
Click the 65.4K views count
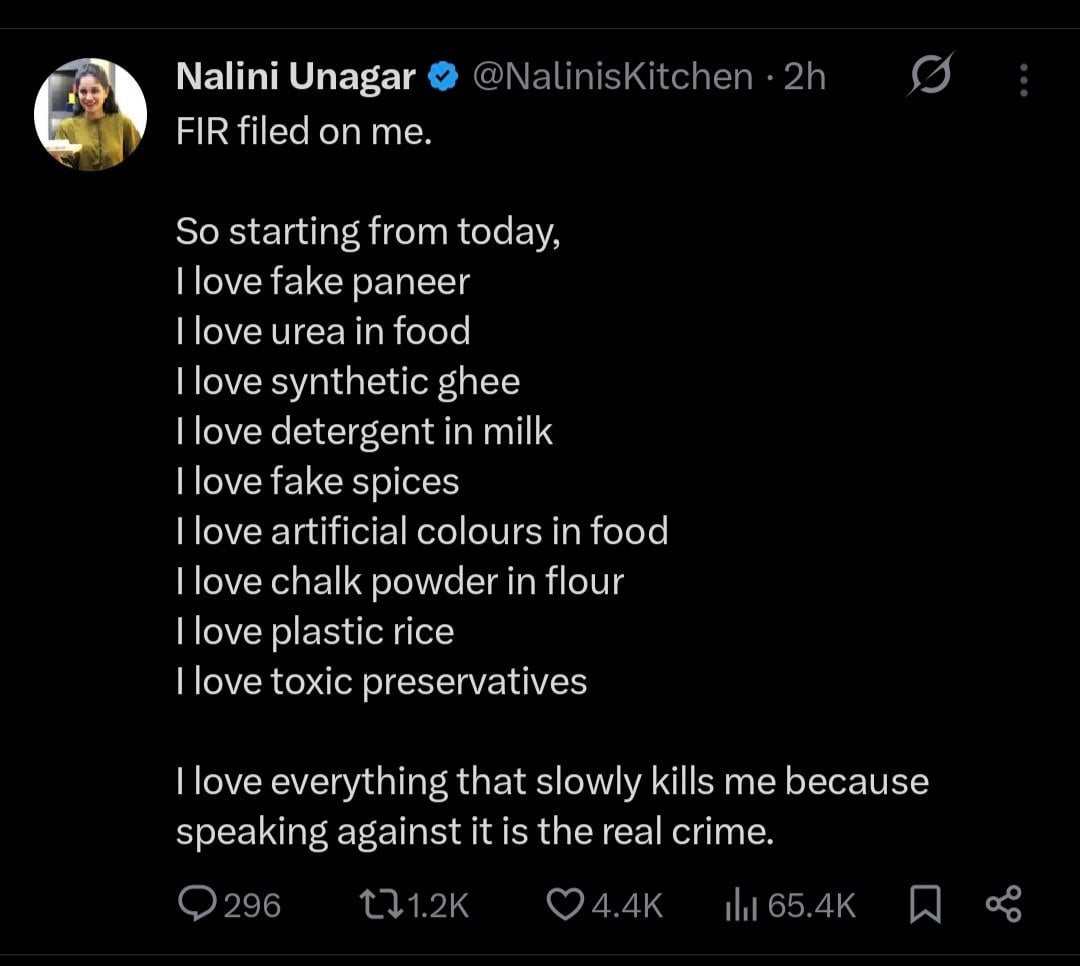click(x=812, y=905)
